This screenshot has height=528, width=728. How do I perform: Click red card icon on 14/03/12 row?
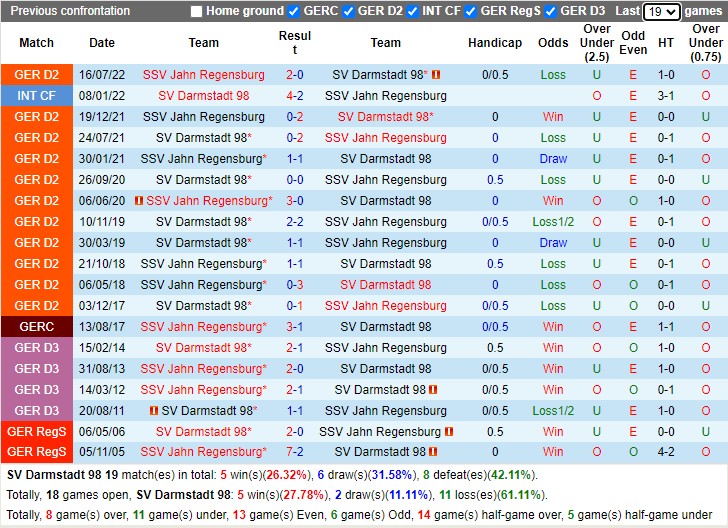433,390
